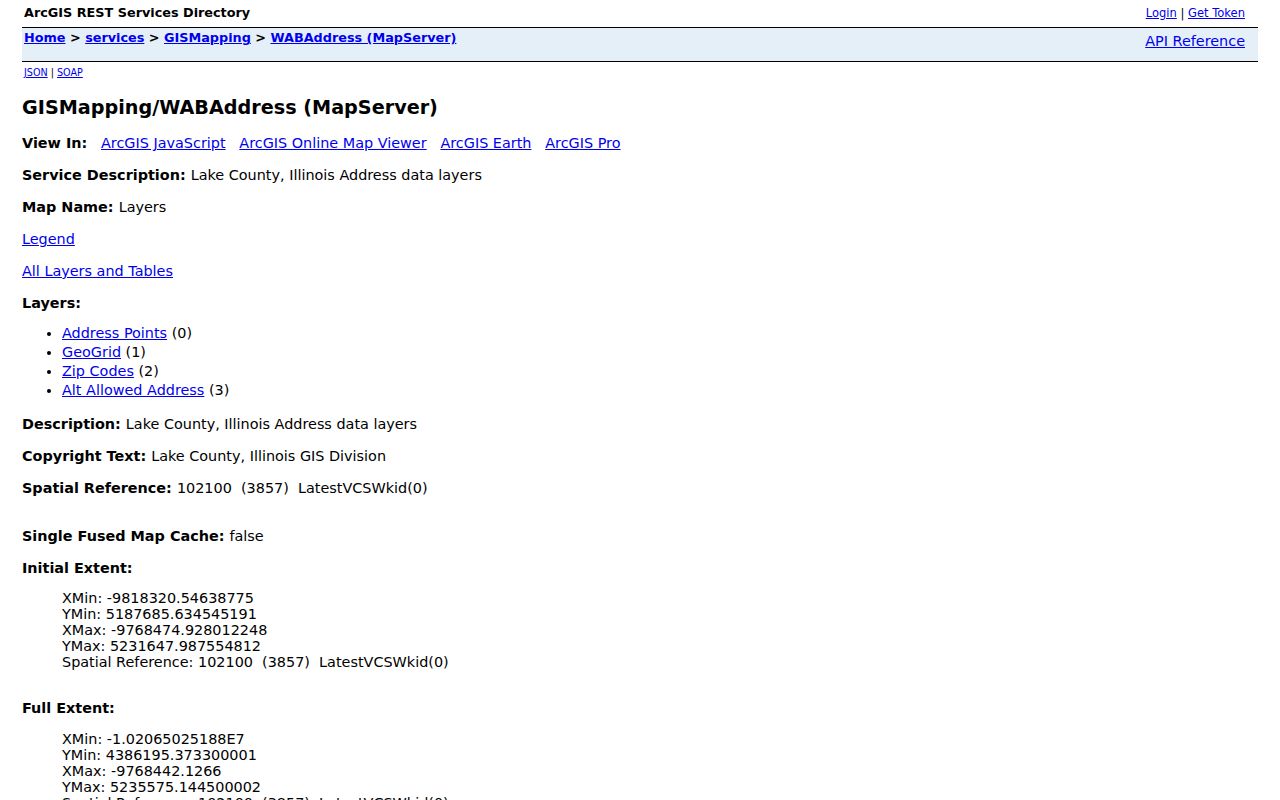Screen dimensions: 1280x800
Task: View the service in ArcGIS Earth
Action: pos(486,143)
